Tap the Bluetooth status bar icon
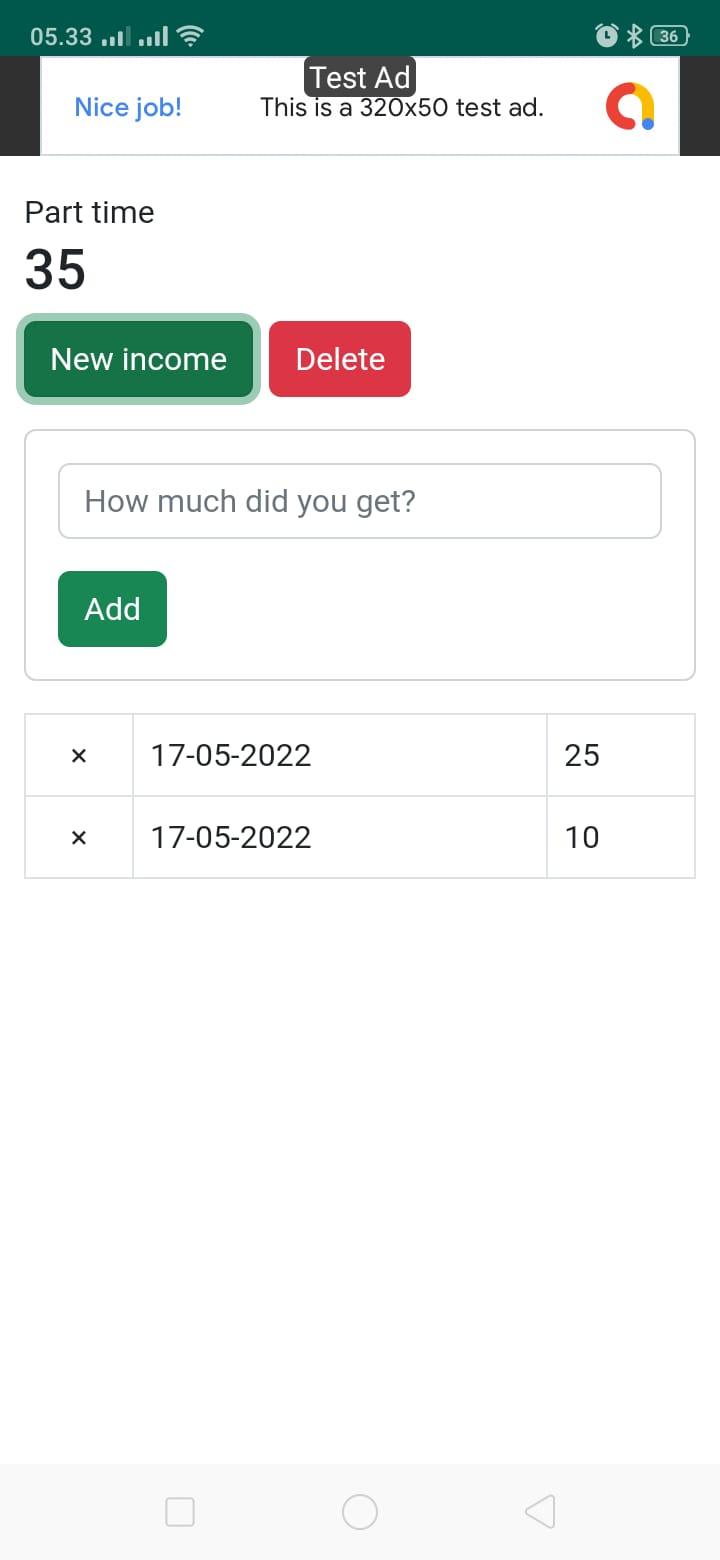The width and height of the screenshot is (720, 1560). [x=634, y=36]
